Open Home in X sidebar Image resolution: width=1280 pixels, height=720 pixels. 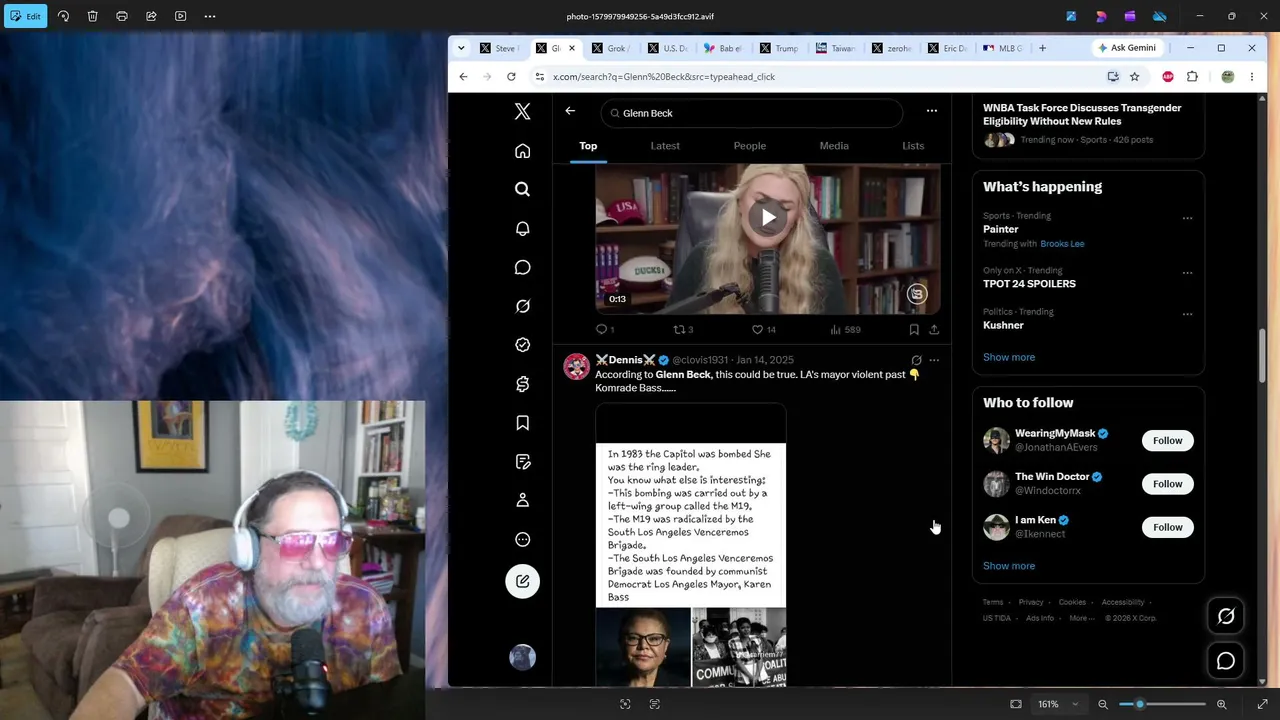coord(522,151)
